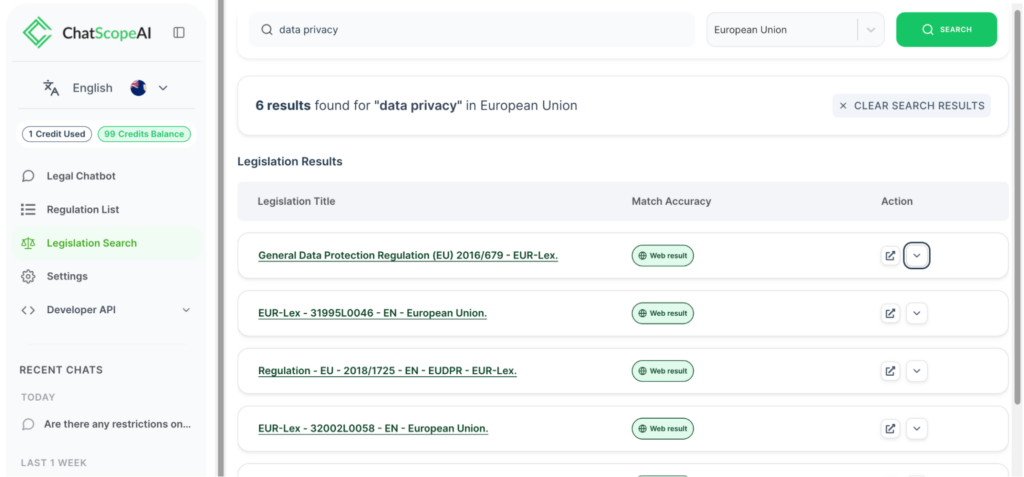Click CLEAR SEARCH RESULTS button
The image size is (1024, 477).
click(911, 106)
